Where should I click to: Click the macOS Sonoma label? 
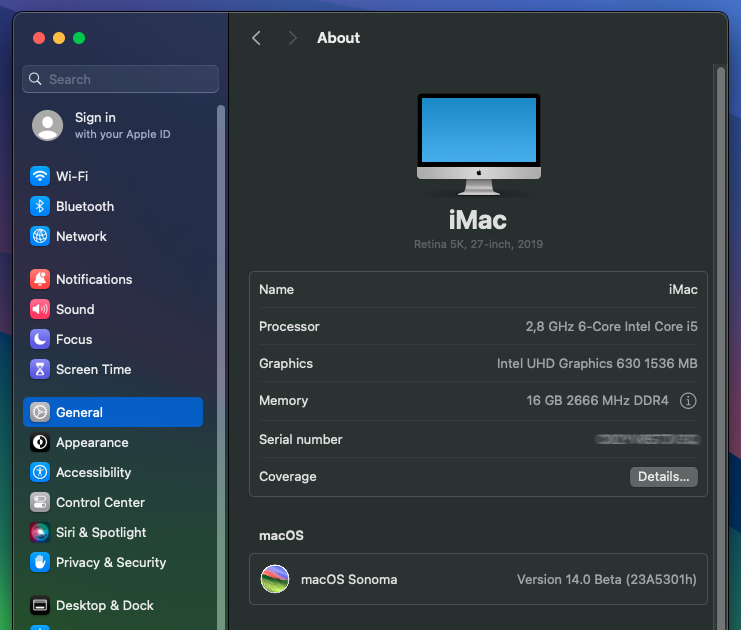click(349, 579)
